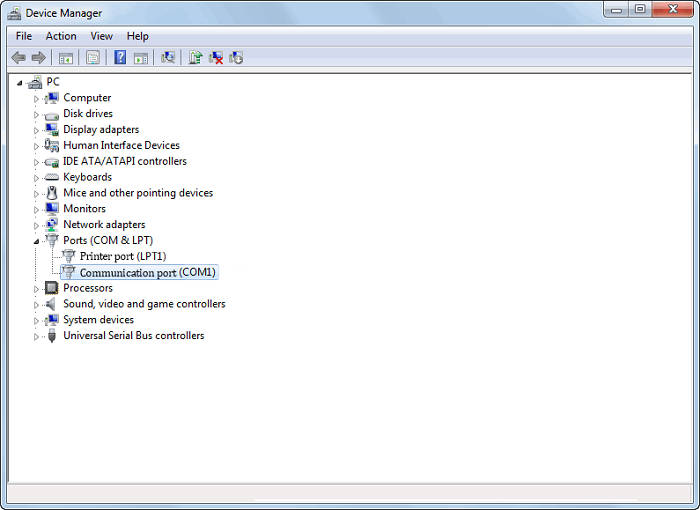This screenshot has height=510, width=700.
Task: Click the IDE ATA/ATAPI controllers icon
Action: pos(52,162)
